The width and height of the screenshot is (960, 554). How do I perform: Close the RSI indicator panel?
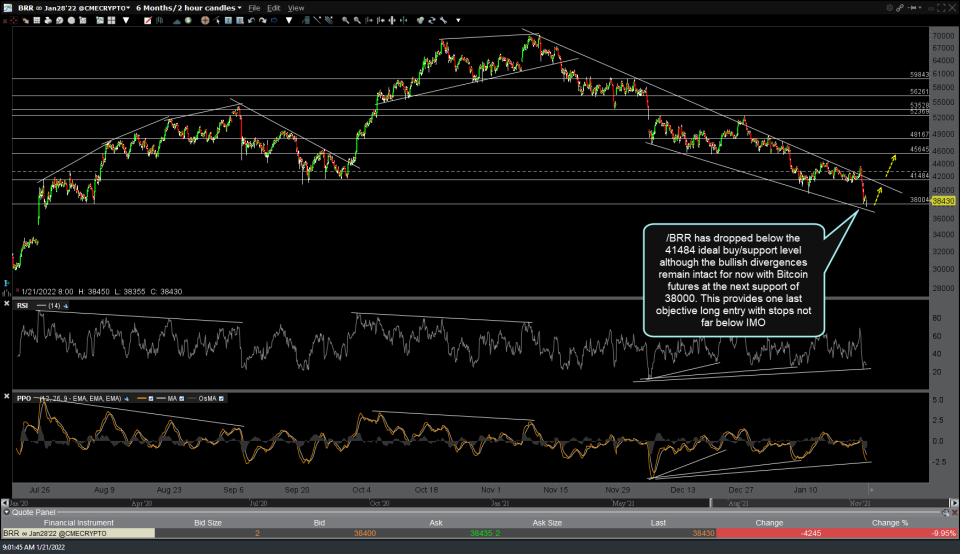click(7, 306)
